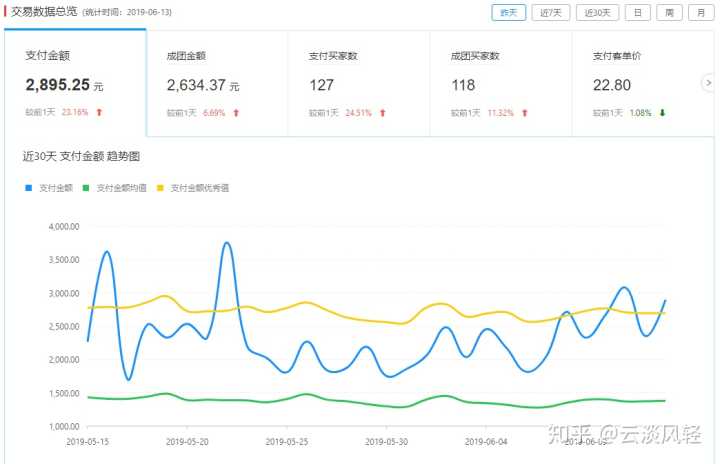
Task: Open the 成团买家数 metric card
Action: [500, 83]
